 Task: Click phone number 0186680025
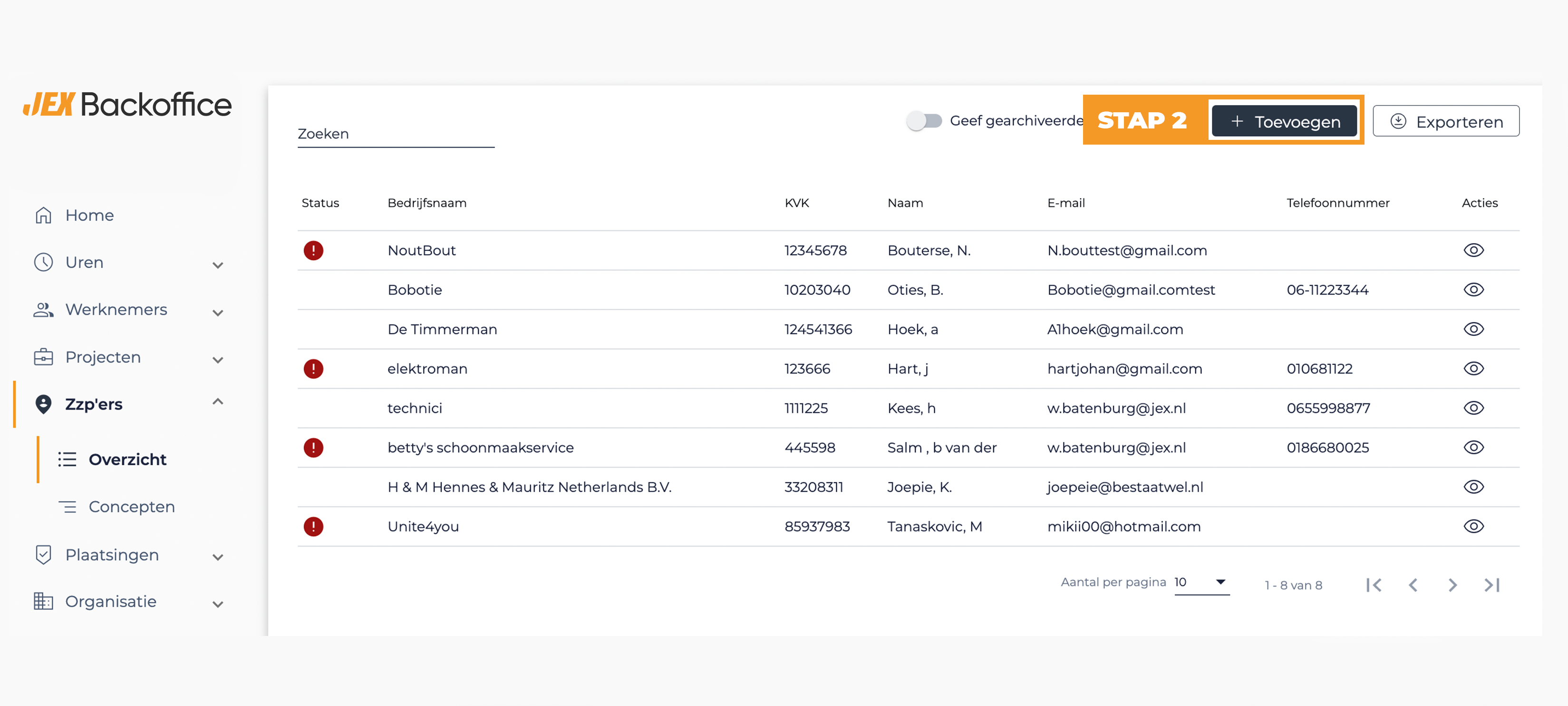point(1327,448)
